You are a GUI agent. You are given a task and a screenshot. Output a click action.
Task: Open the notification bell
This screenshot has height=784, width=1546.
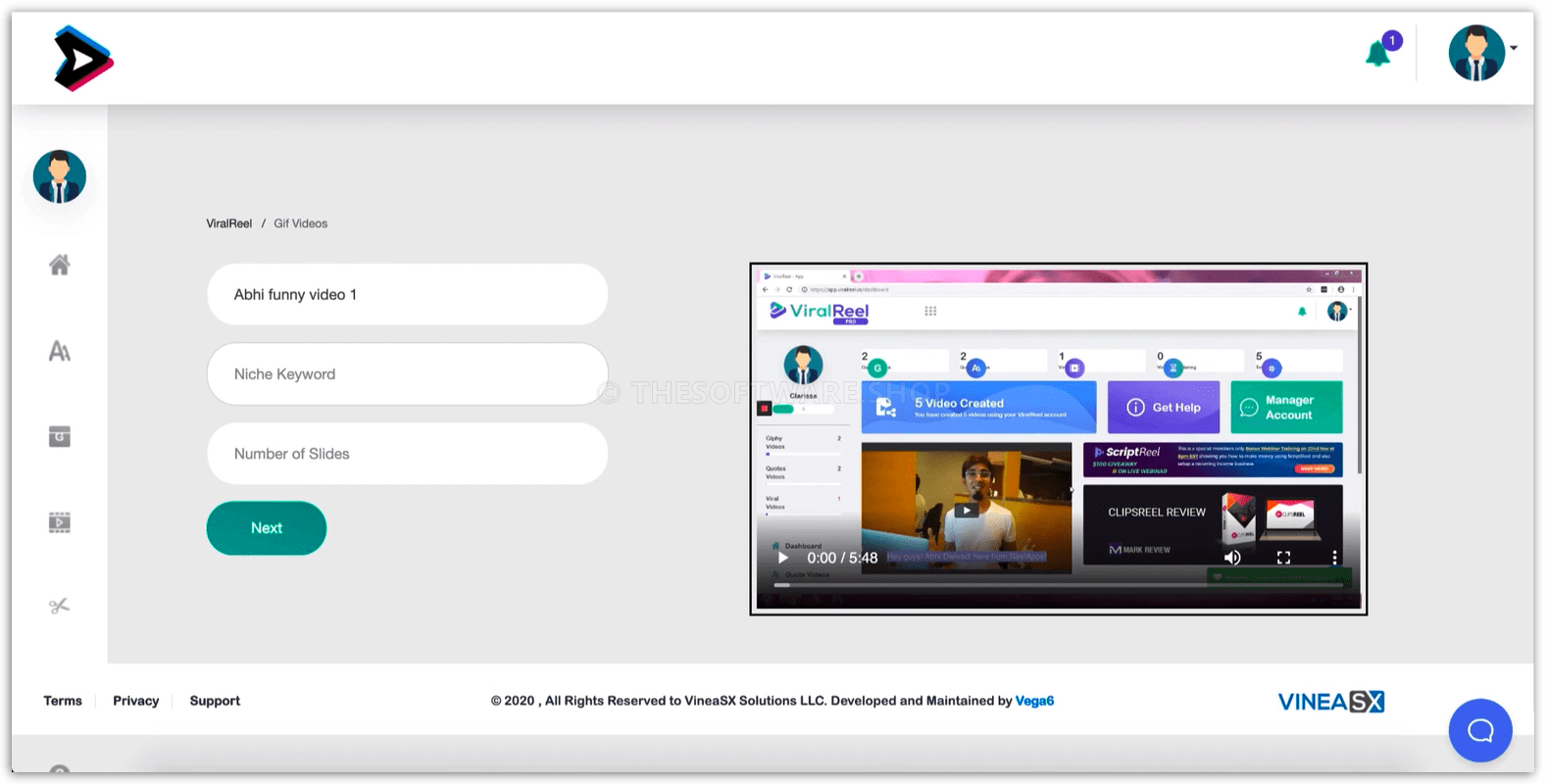click(x=1378, y=53)
